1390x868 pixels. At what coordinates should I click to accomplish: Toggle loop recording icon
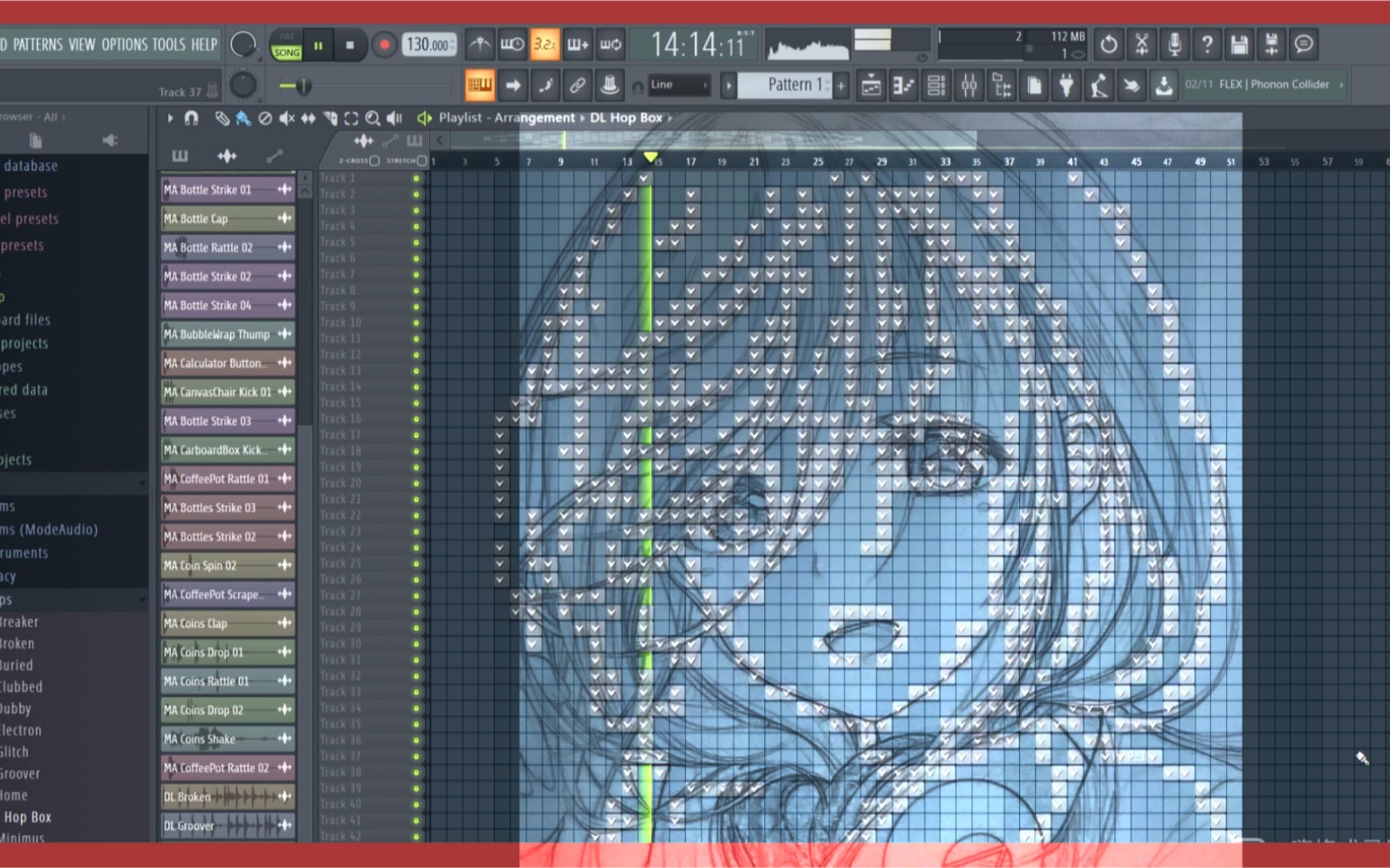[x=611, y=44]
